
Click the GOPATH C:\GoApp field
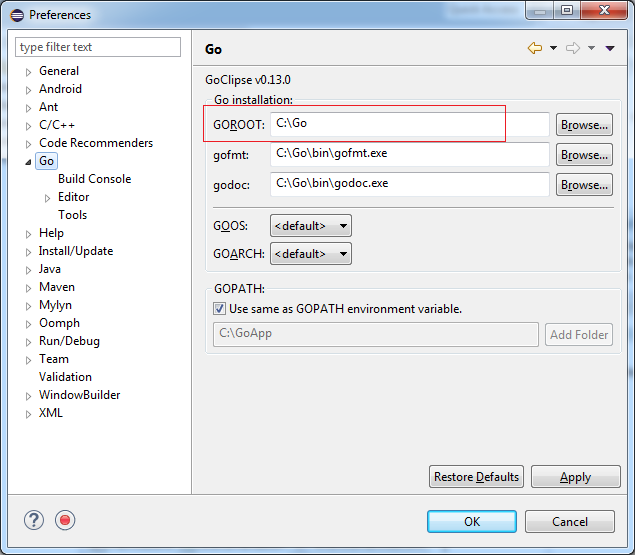[x=376, y=334]
